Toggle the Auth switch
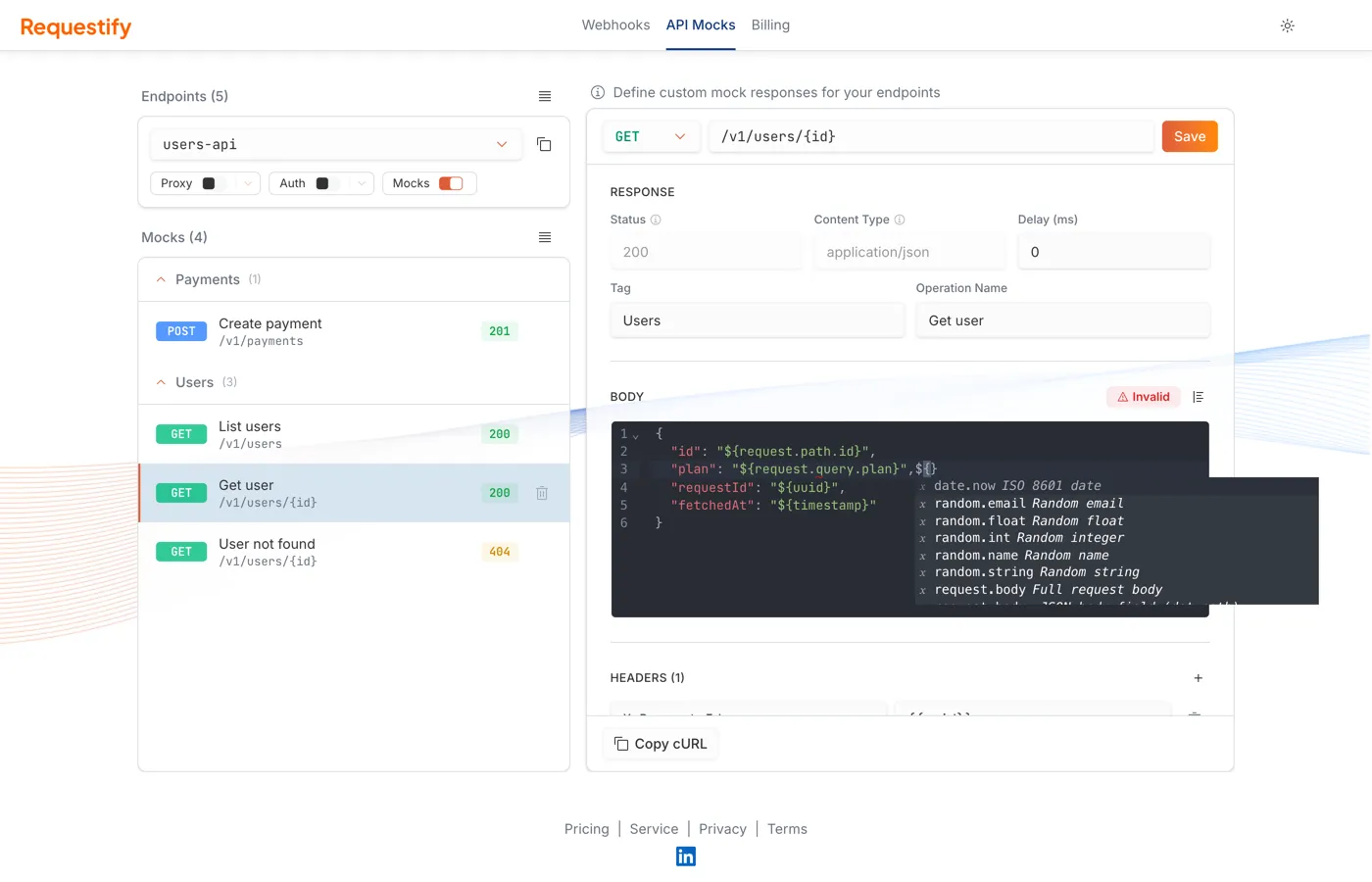This screenshot has height=882, width=1372. 327,183
